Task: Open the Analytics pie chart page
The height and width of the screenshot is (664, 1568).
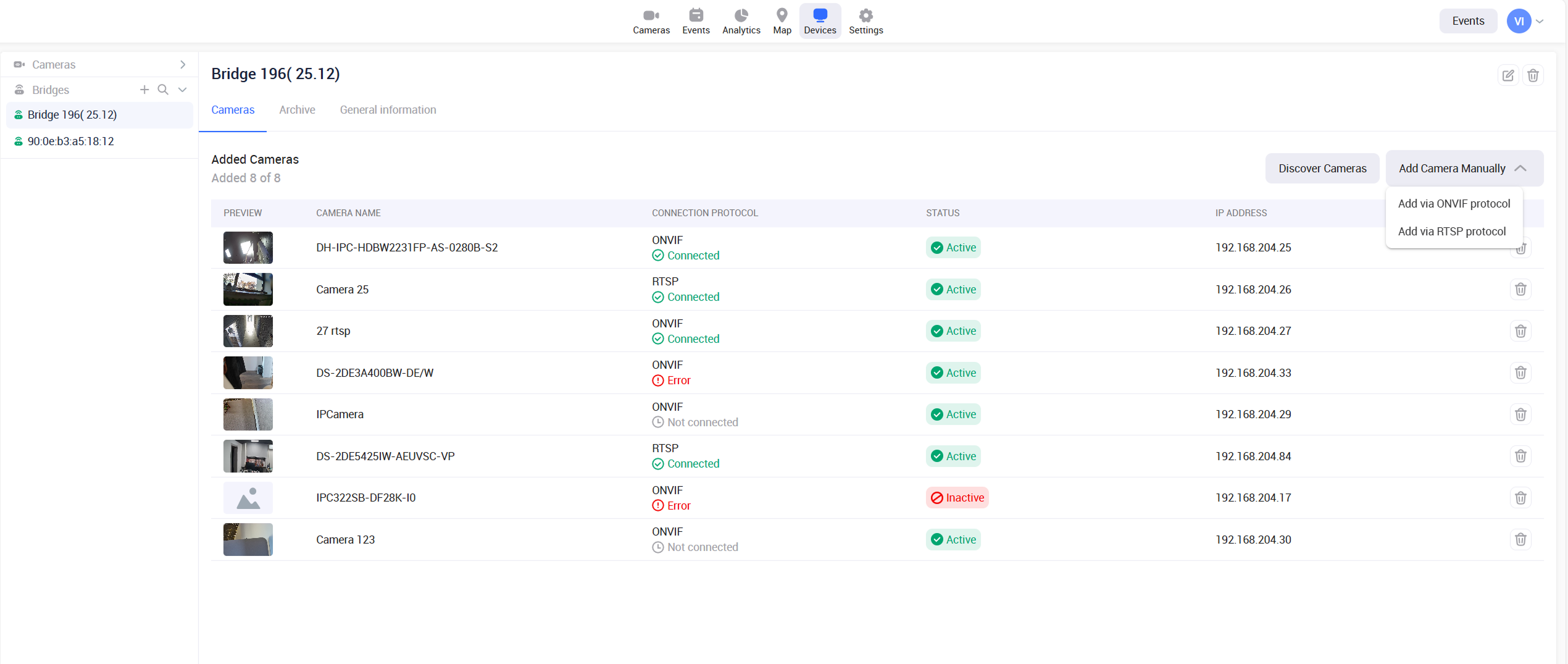Action: [x=741, y=21]
